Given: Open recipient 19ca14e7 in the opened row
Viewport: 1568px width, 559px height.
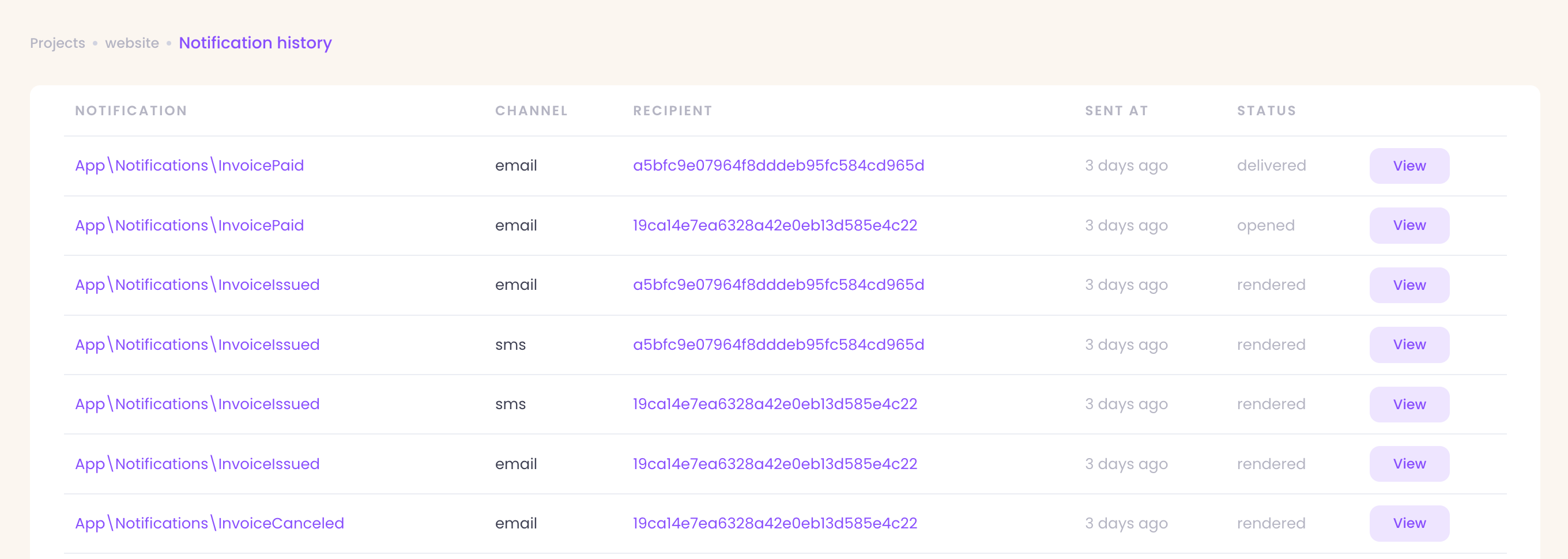Looking at the screenshot, I should pyautogui.click(x=774, y=225).
